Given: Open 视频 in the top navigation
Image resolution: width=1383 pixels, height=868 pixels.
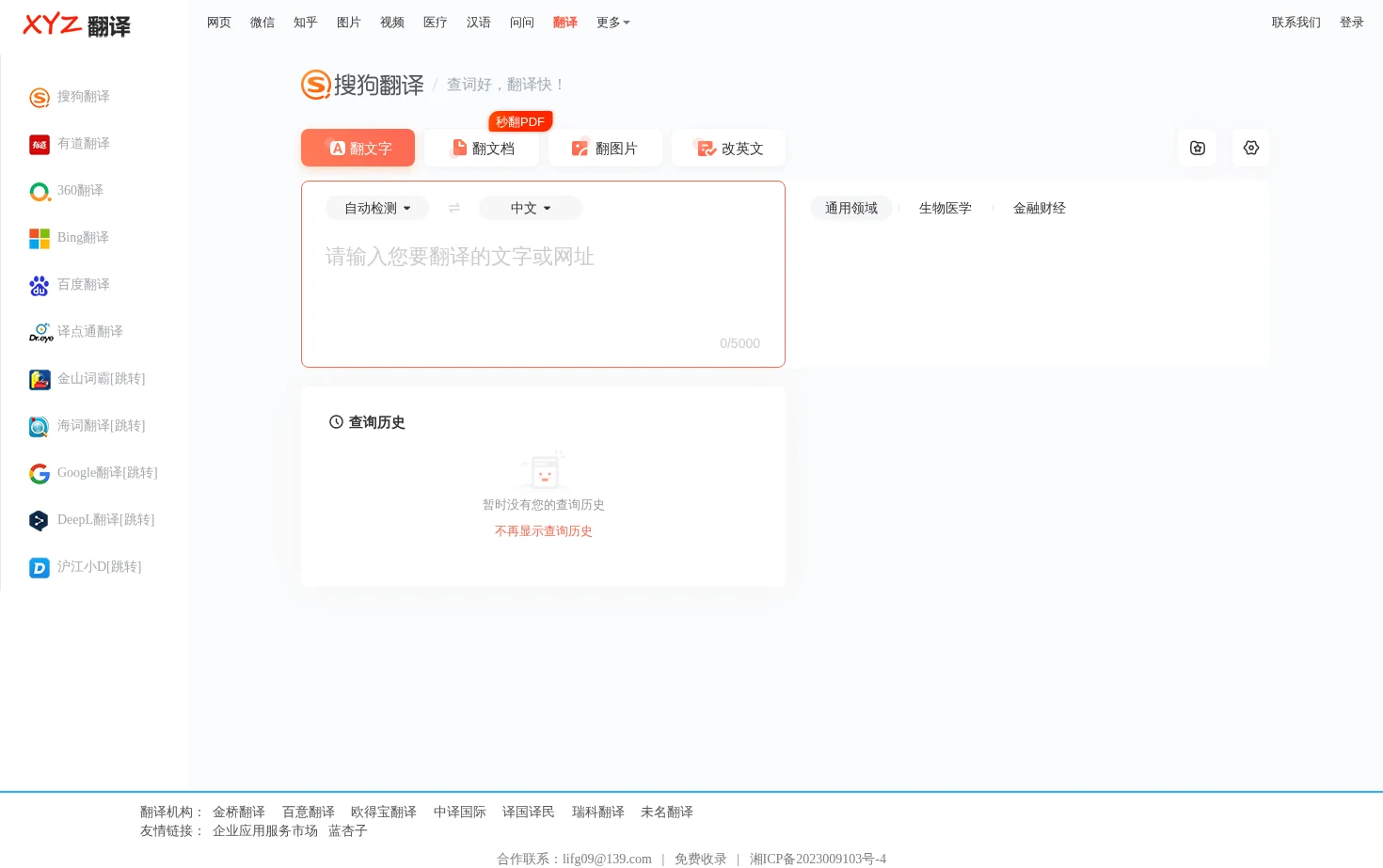Looking at the screenshot, I should point(392,23).
